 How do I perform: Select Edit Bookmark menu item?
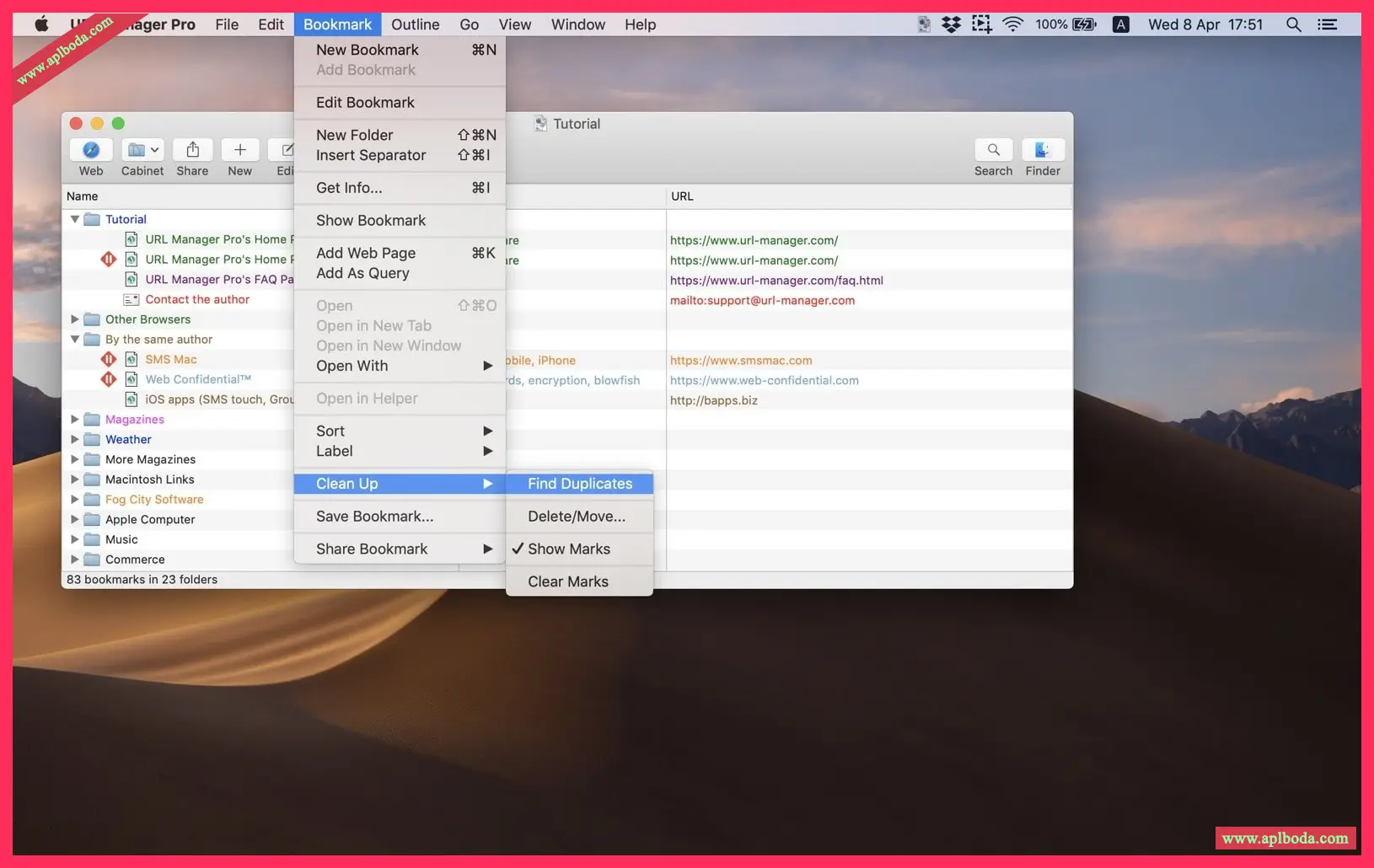400,102
